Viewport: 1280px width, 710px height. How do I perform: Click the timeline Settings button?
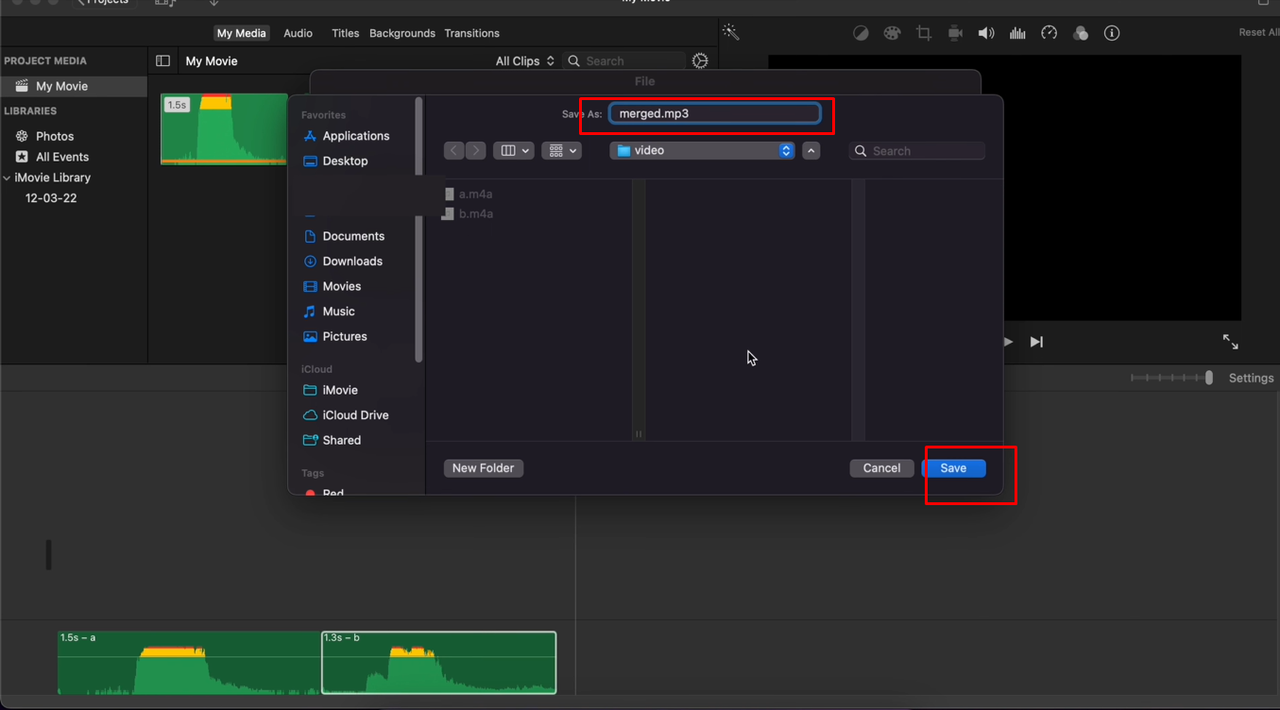[1251, 378]
